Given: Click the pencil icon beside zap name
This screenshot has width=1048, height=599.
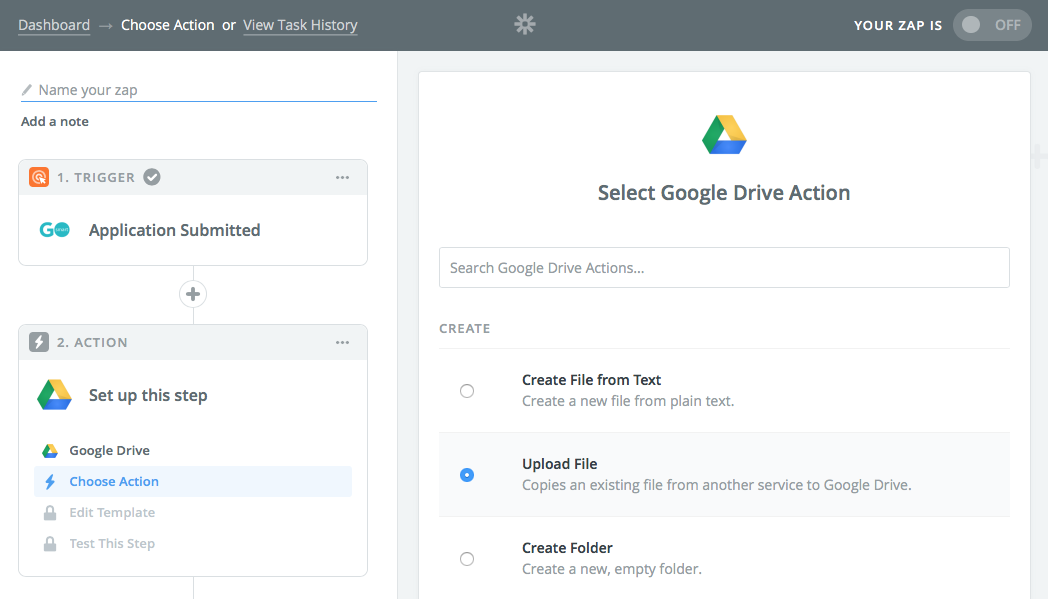Looking at the screenshot, I should [x=27, y=90].
